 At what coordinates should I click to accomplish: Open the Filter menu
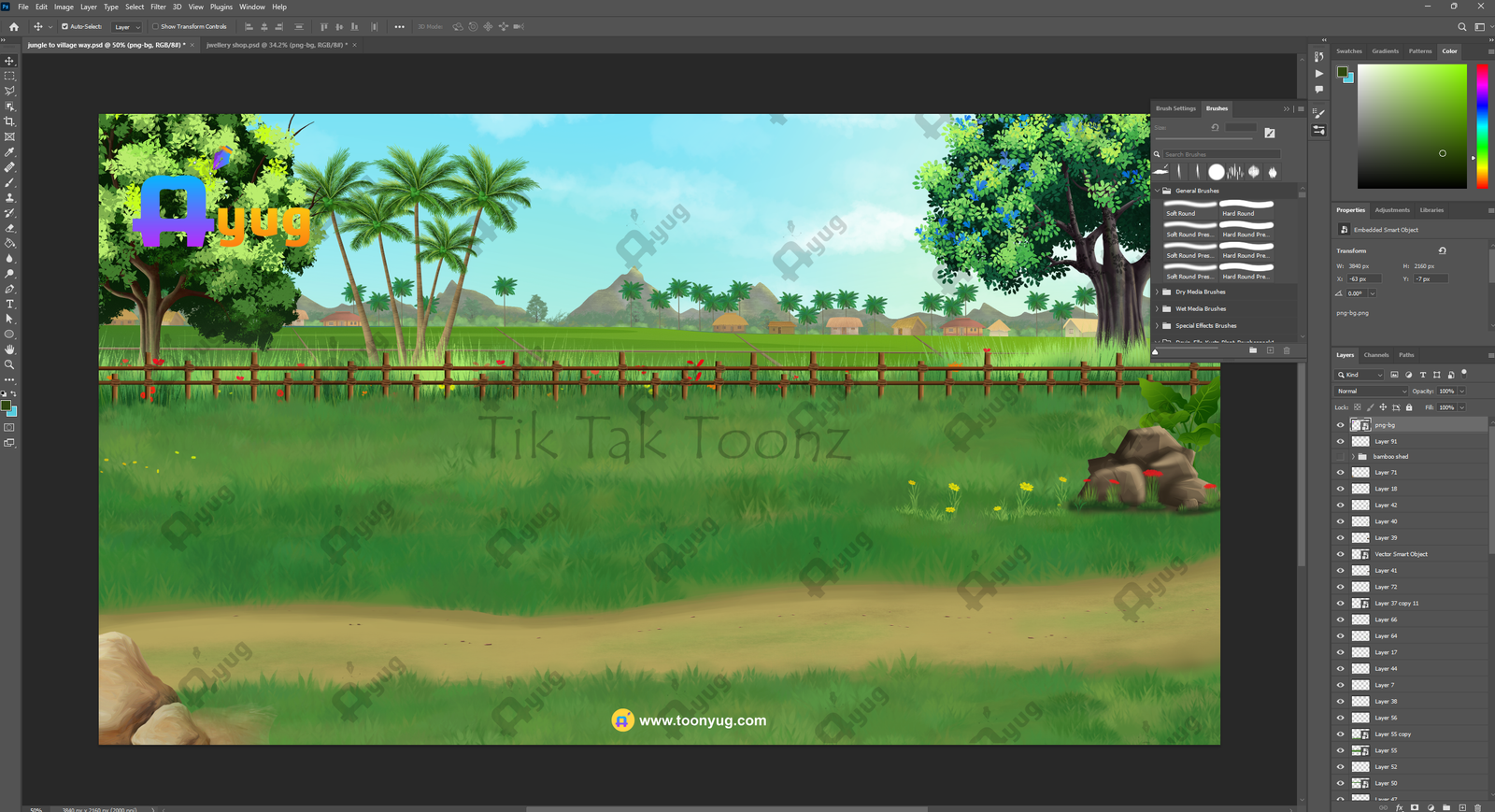point(158,7)
